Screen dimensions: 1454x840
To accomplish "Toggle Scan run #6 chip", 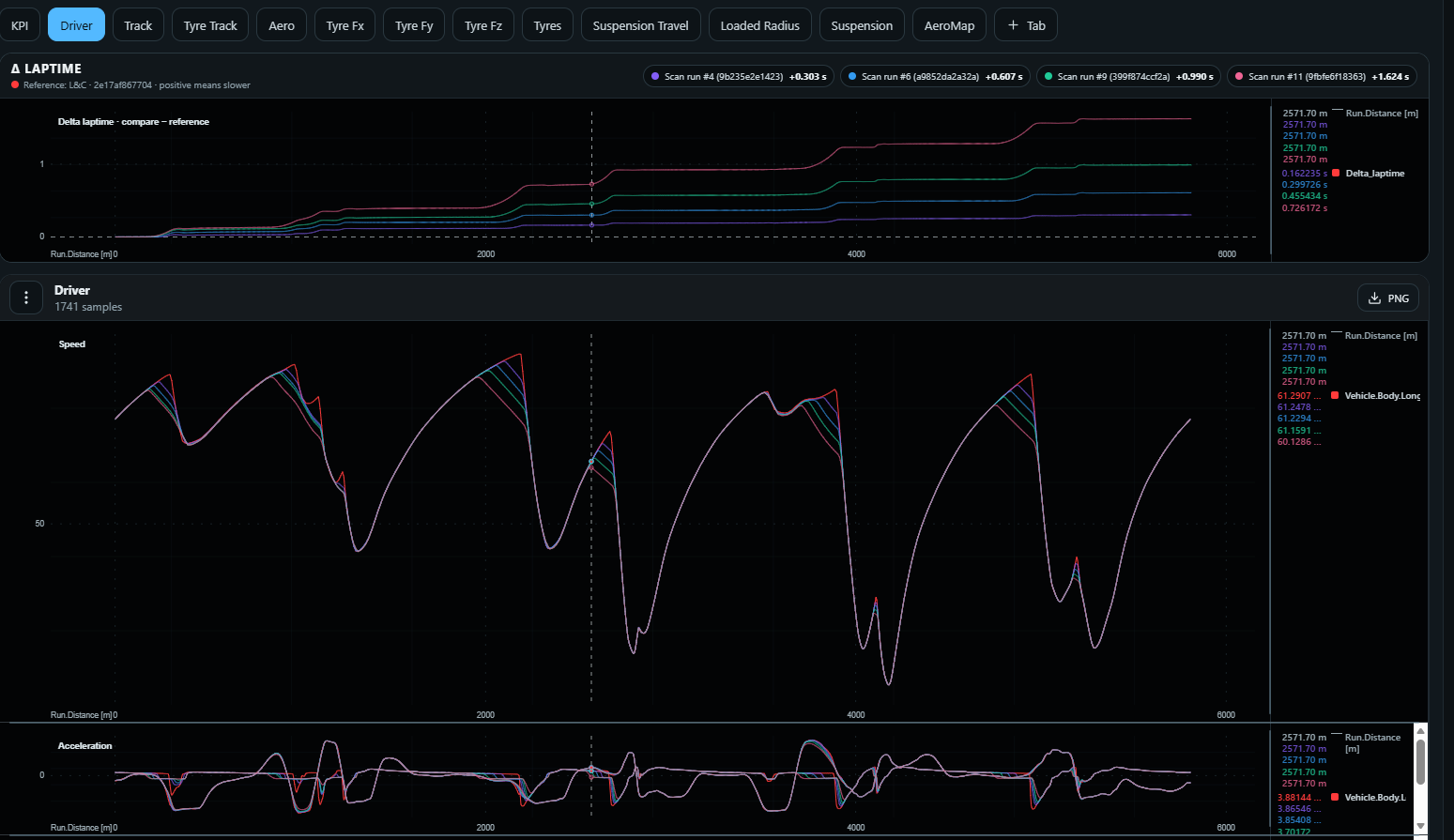I will 935,76.
